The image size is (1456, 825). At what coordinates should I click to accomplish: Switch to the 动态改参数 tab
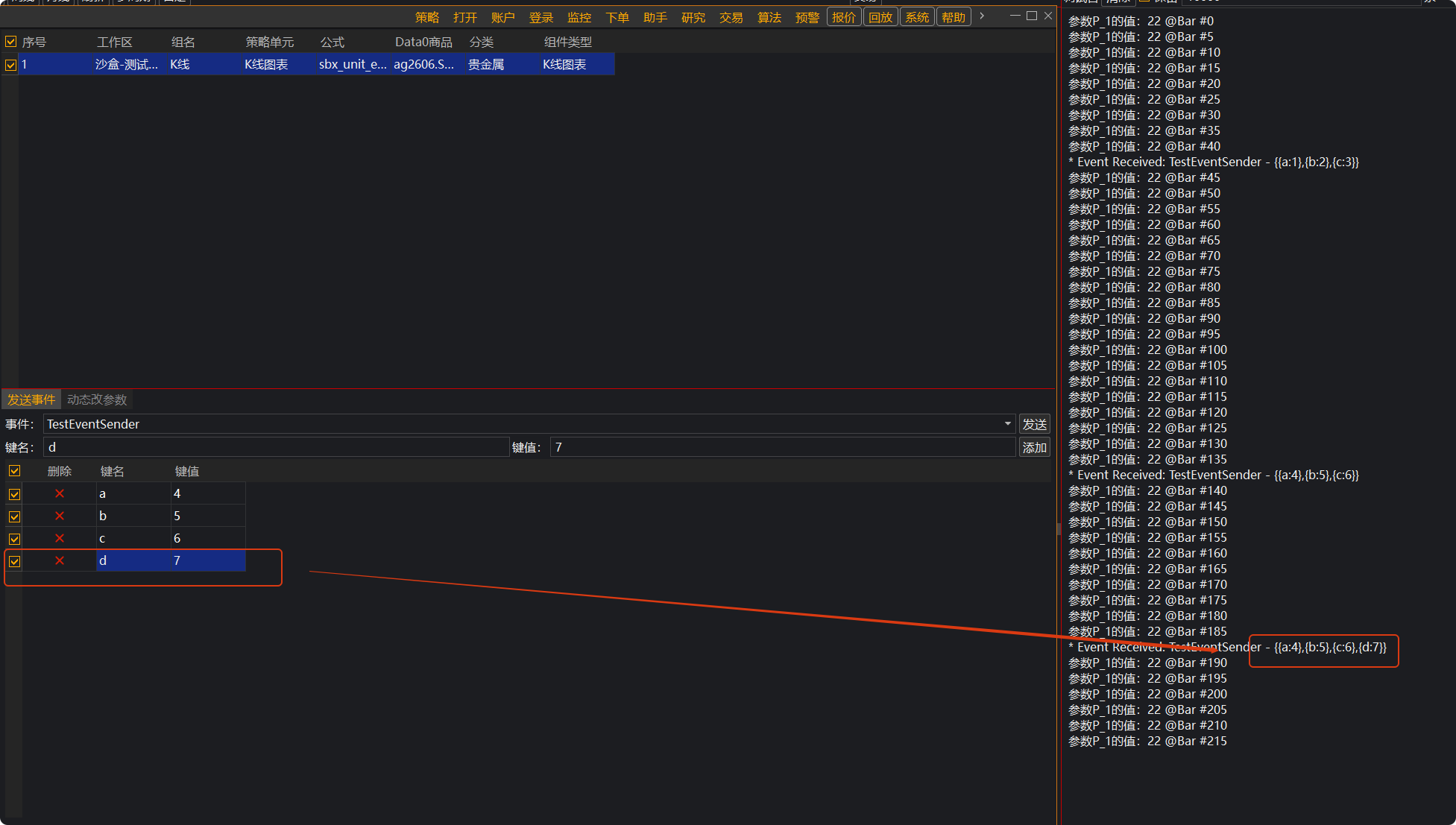click(x=97, y=399)
